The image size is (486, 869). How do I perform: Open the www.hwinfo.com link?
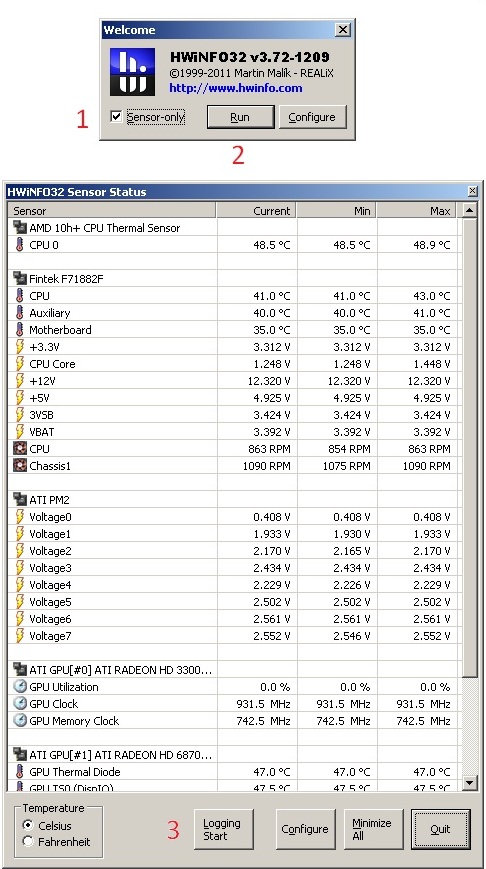(236, 88)
